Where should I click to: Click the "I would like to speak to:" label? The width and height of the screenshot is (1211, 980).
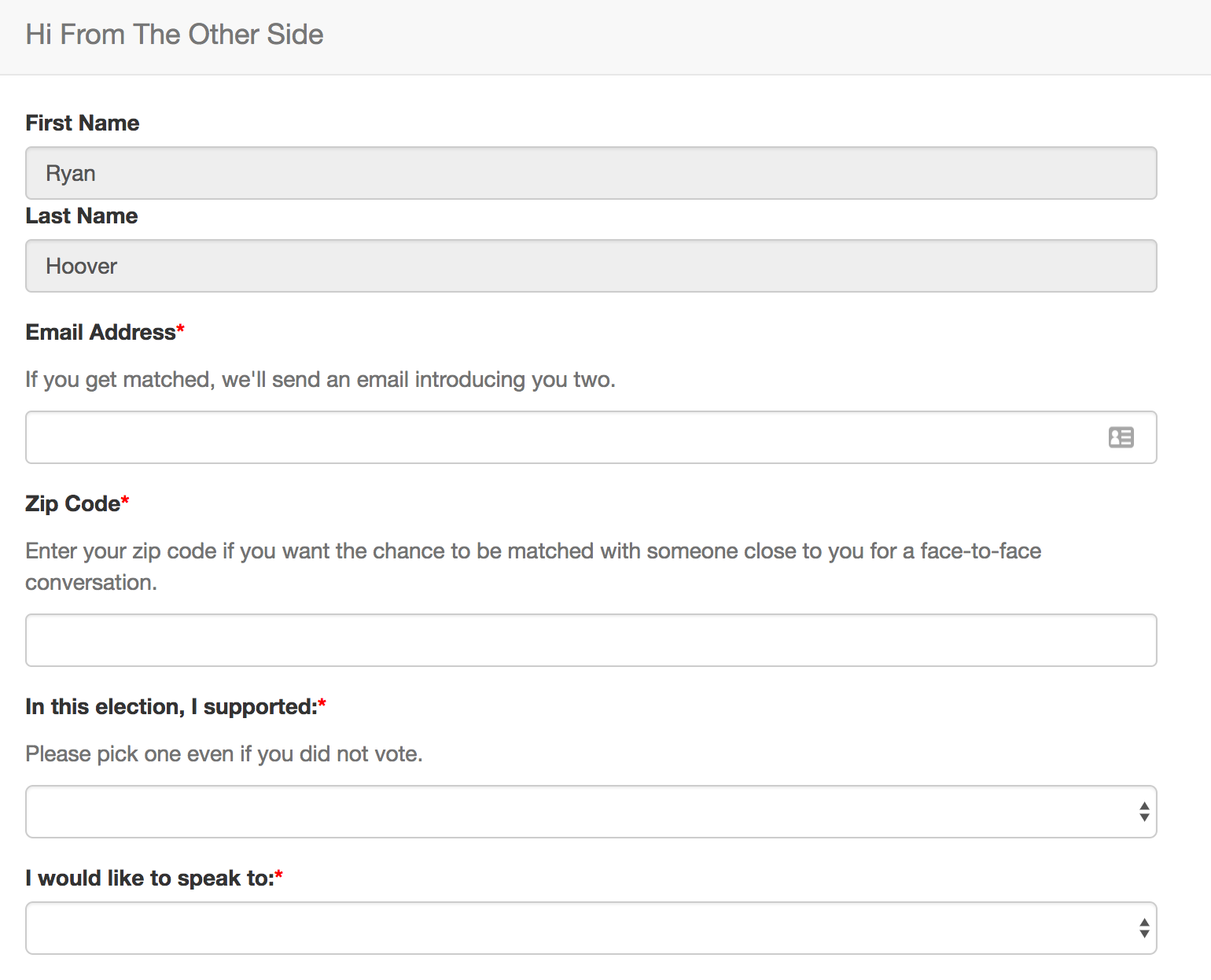pos(149,878)
